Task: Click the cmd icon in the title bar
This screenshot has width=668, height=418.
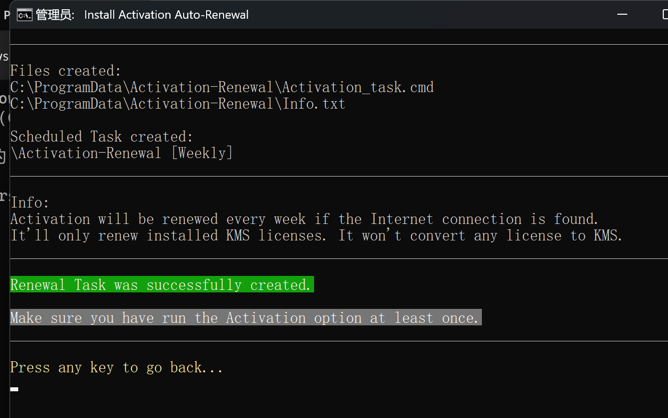Action: pyautogui.click(x=24, y=15)
